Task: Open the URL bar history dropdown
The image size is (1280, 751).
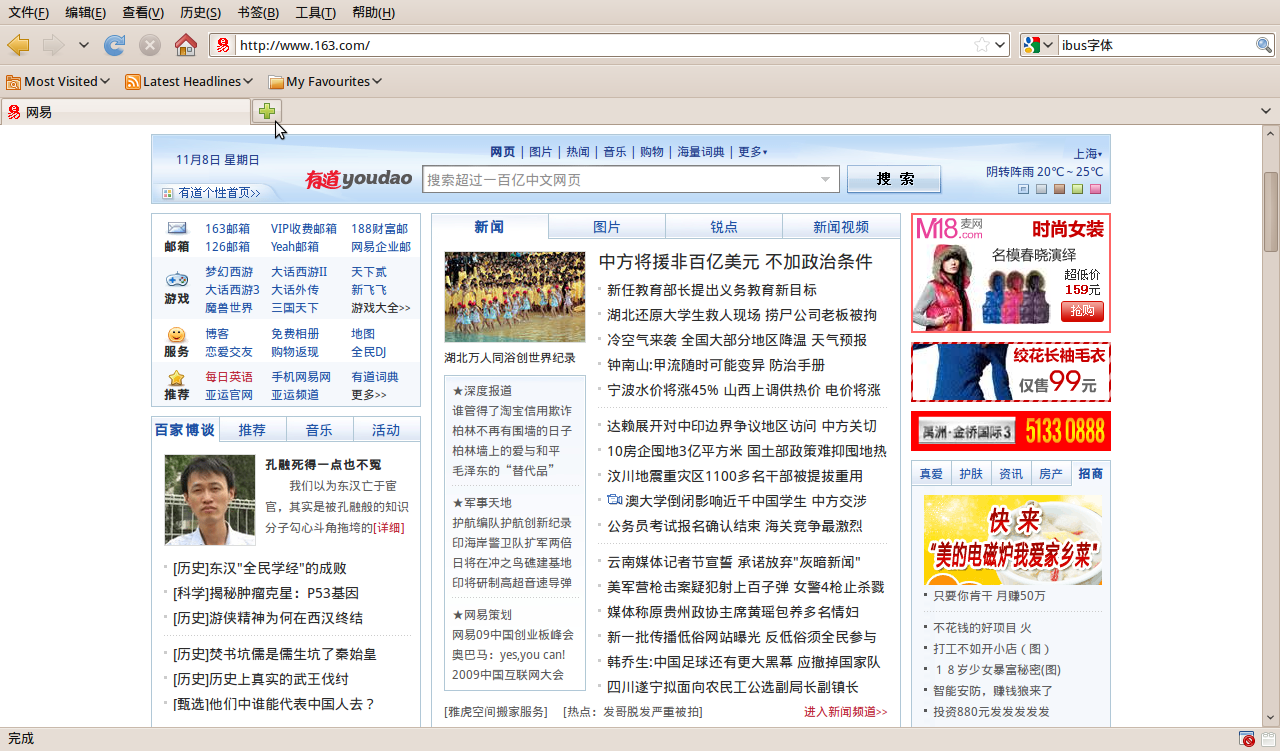Action: point(999,45)
